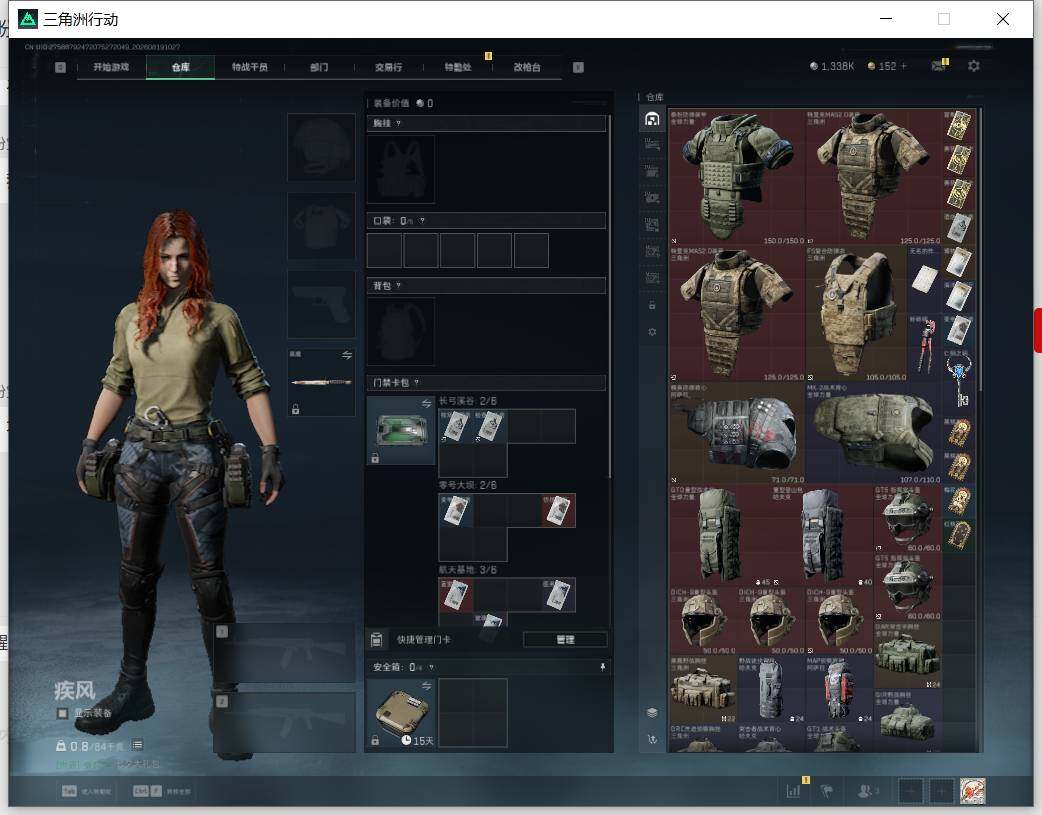The image size is (1042, 815).
Task: Click the second plus team invite slot
Action: point(941,791)
